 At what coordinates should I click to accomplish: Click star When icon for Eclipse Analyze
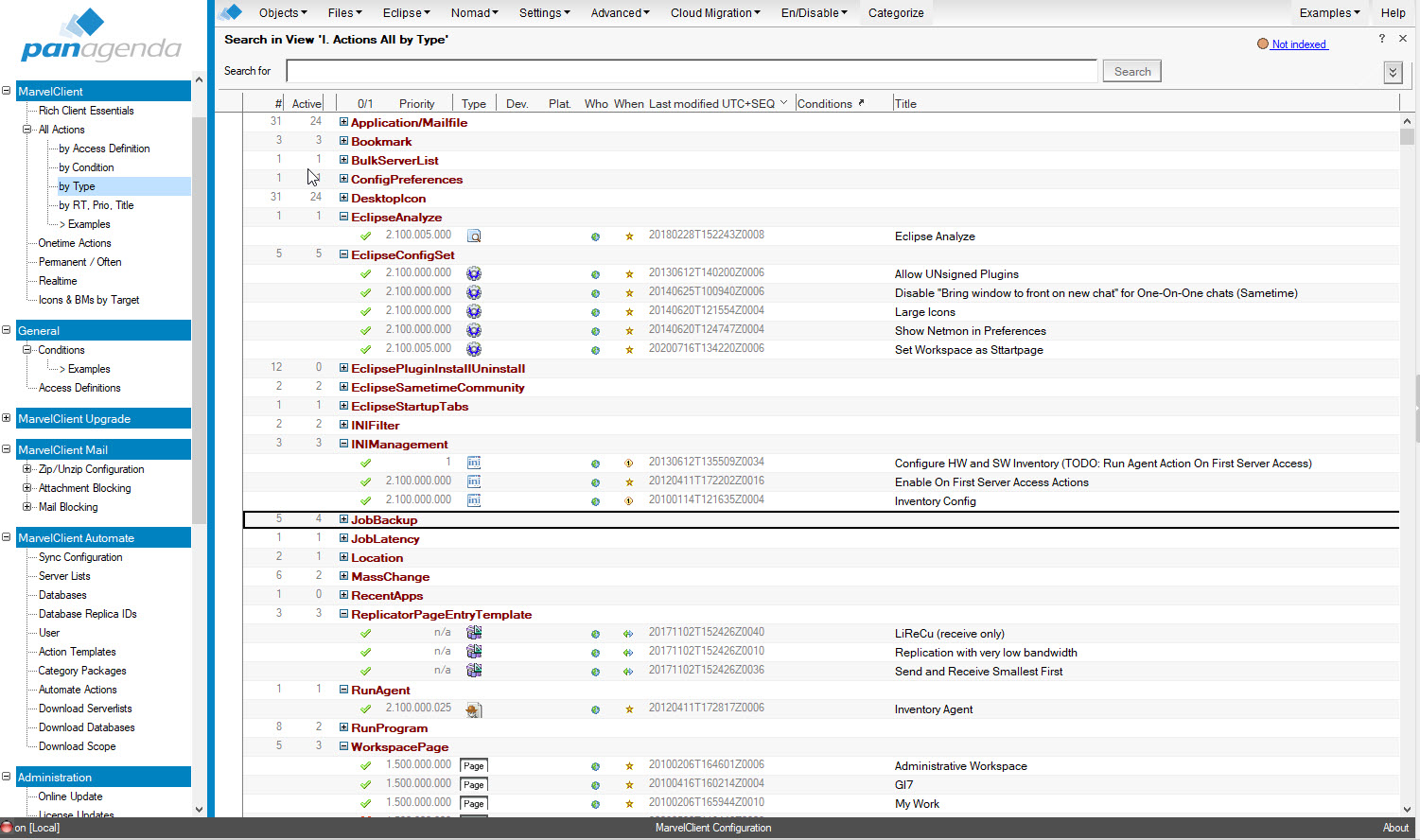pos(629,236)
